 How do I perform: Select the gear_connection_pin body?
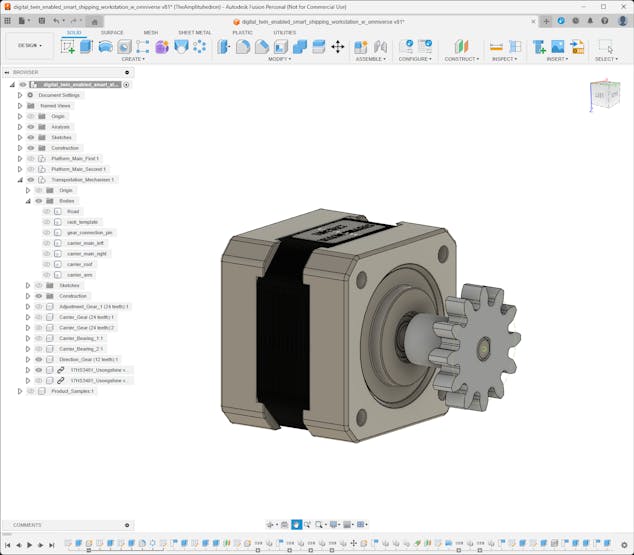click(90, 232)
